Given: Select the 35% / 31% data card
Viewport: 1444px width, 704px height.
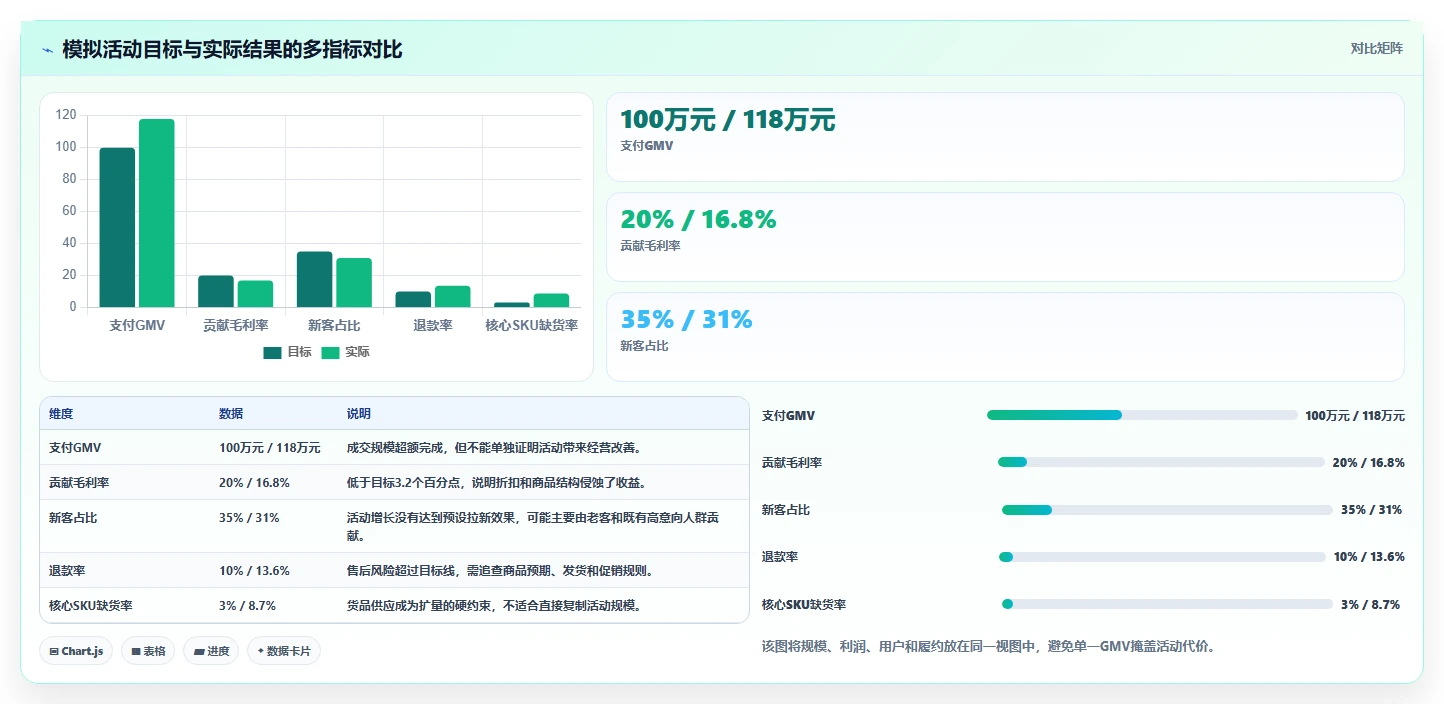Looking at the screenshot, I should pyautogui.click(x=1005, y=337).
